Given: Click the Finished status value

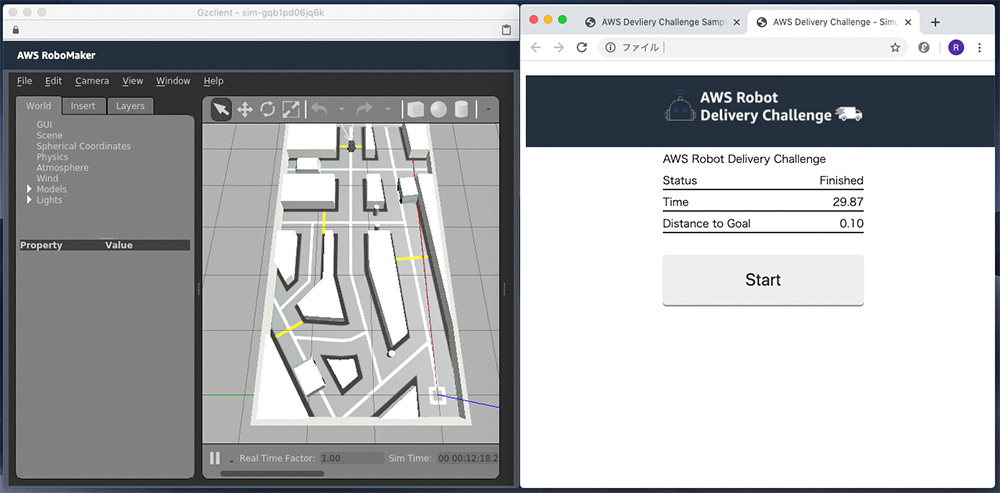Looking at the screenshot, I should pyautogui.click(x=841, y=180).
